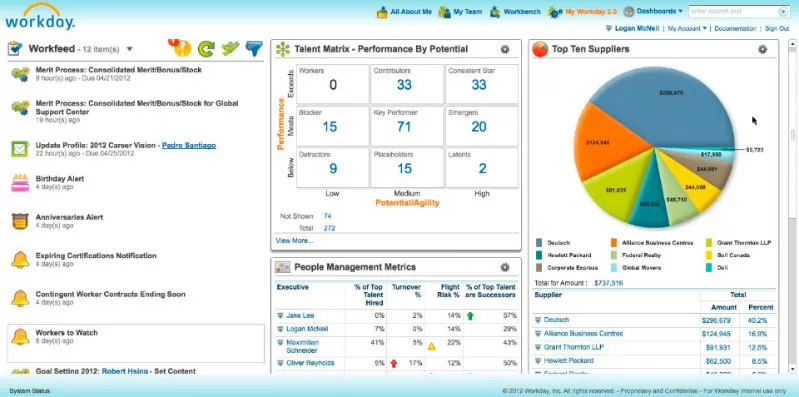
Task: Open Alliance Business Centres supplier link
Action: tap(583, 333)
